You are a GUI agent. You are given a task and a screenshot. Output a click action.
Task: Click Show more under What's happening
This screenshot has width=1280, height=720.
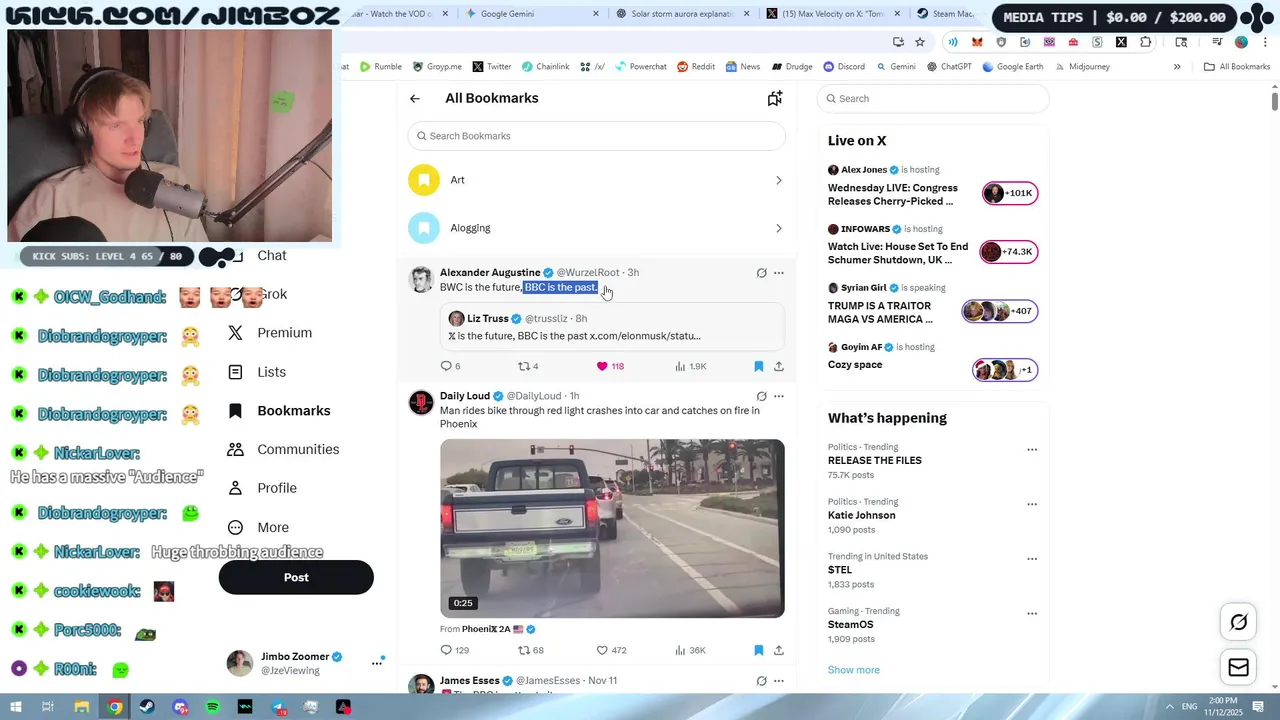854,670
